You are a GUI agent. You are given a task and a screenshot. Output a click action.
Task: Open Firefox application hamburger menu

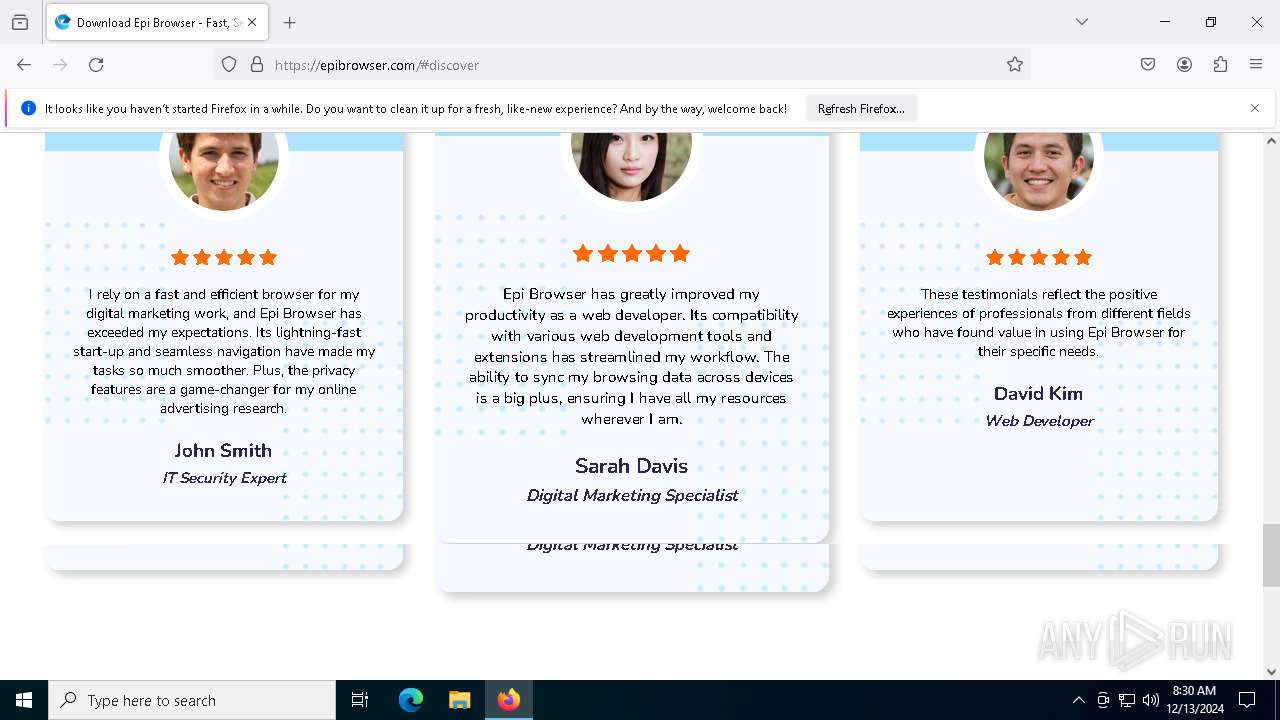(1256, 65)
